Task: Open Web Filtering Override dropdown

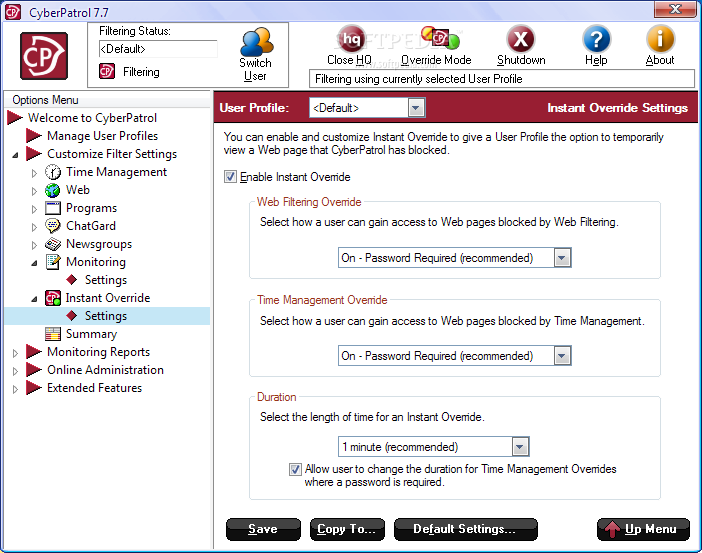Action: pos(562,258)
